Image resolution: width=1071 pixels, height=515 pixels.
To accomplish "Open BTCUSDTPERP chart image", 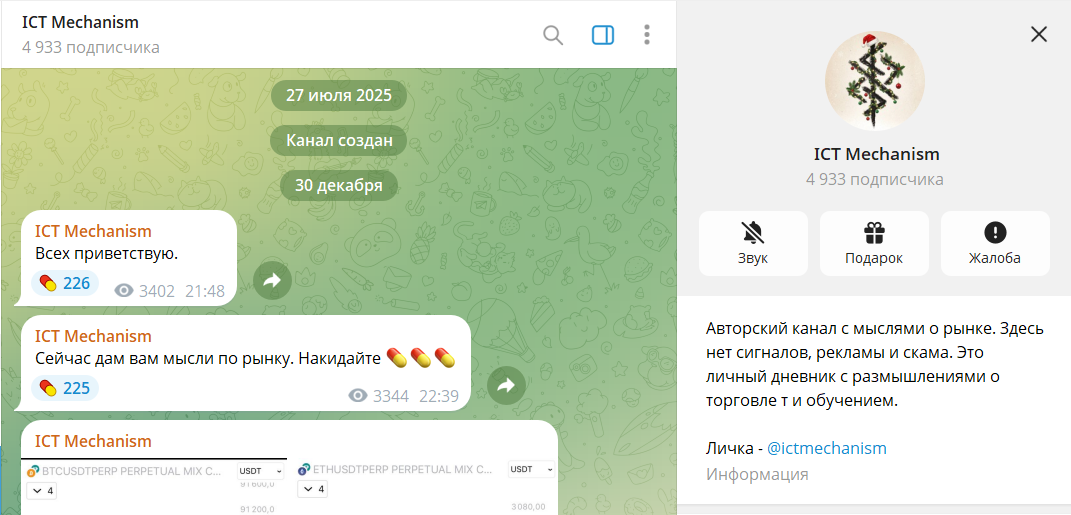I will [x=154, y=486].
